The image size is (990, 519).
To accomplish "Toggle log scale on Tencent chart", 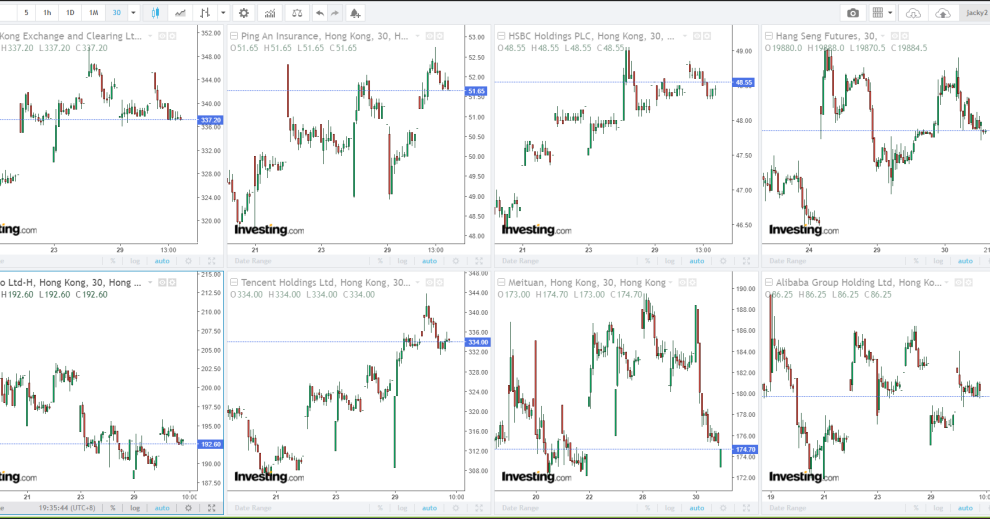I will (402, 508).
